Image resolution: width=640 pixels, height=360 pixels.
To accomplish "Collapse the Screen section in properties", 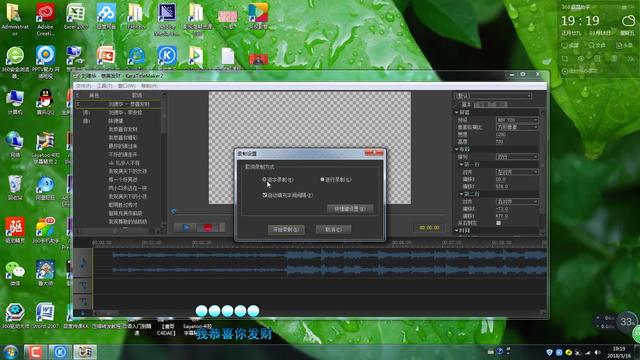I will tap(457, 112).
